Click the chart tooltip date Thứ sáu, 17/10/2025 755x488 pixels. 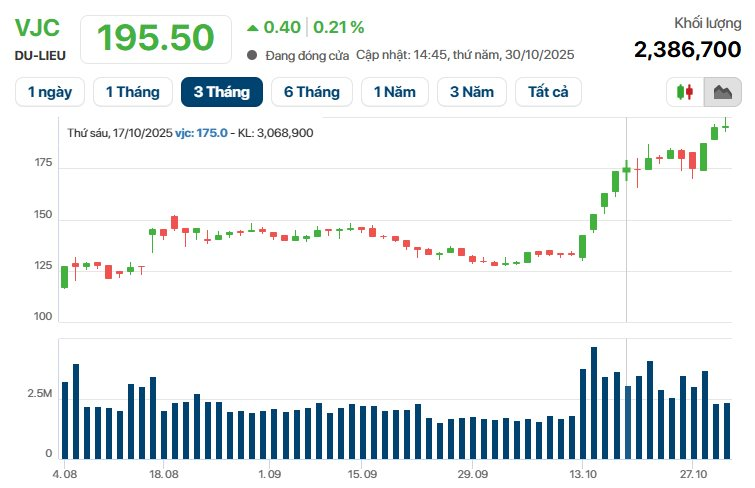tap(120, 132)
